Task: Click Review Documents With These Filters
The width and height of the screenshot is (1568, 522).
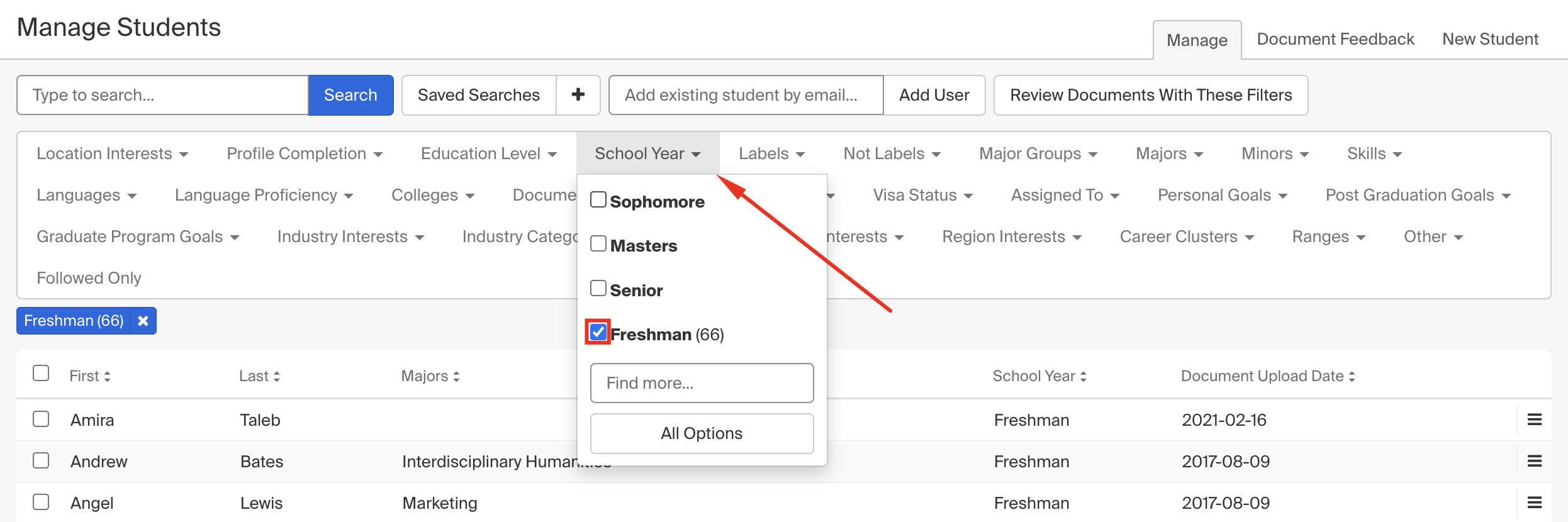Action: 1151,95
